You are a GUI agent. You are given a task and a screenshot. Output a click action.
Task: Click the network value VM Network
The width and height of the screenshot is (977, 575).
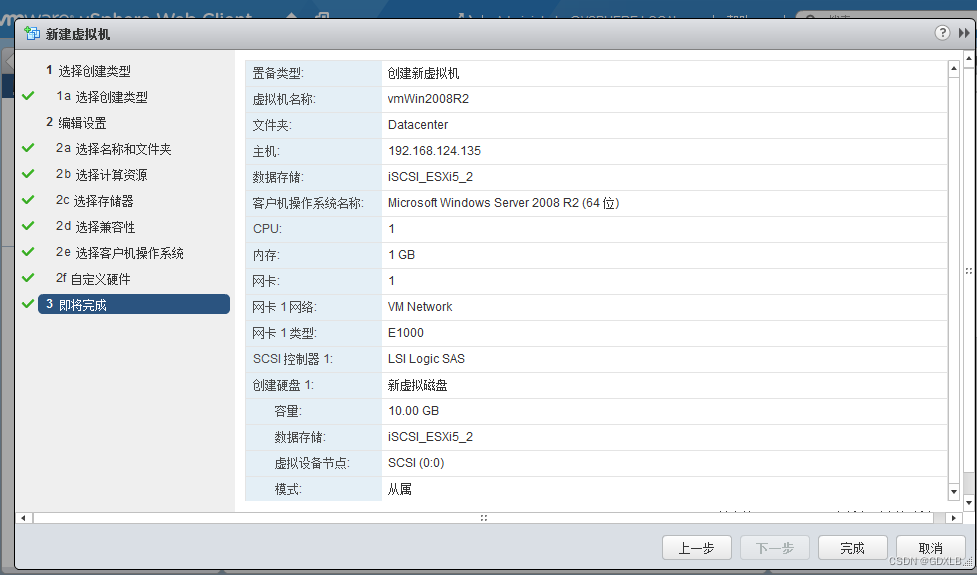point(420,307)
